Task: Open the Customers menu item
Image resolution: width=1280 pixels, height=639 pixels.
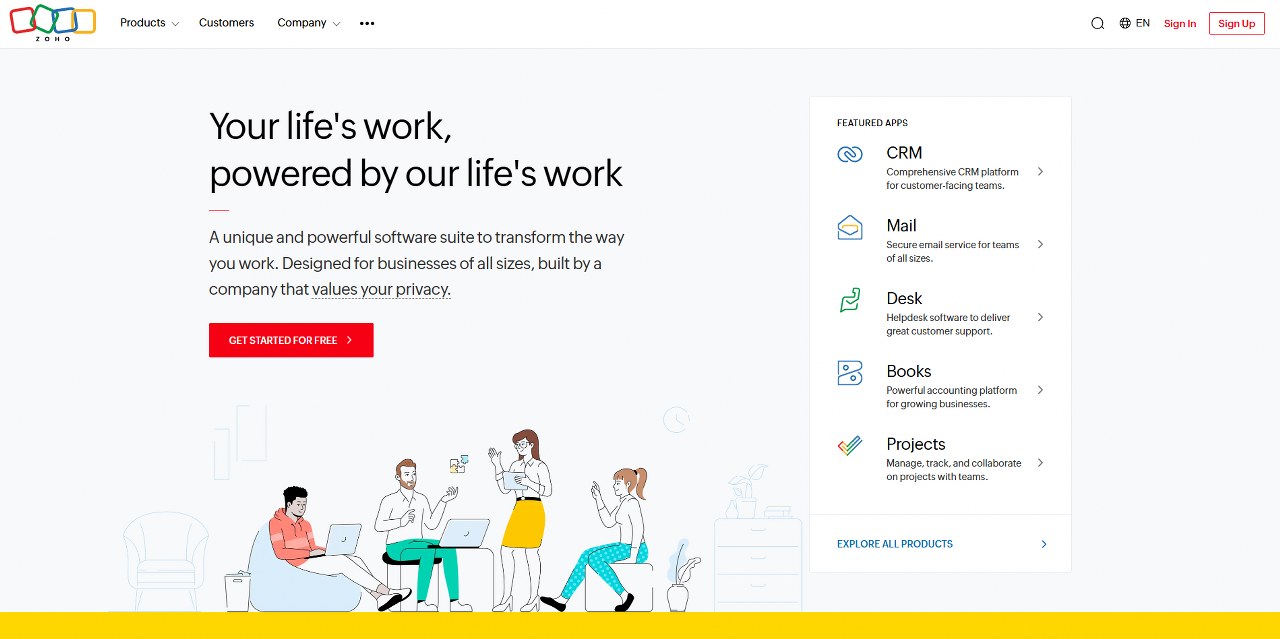Action: coord(227,23)
